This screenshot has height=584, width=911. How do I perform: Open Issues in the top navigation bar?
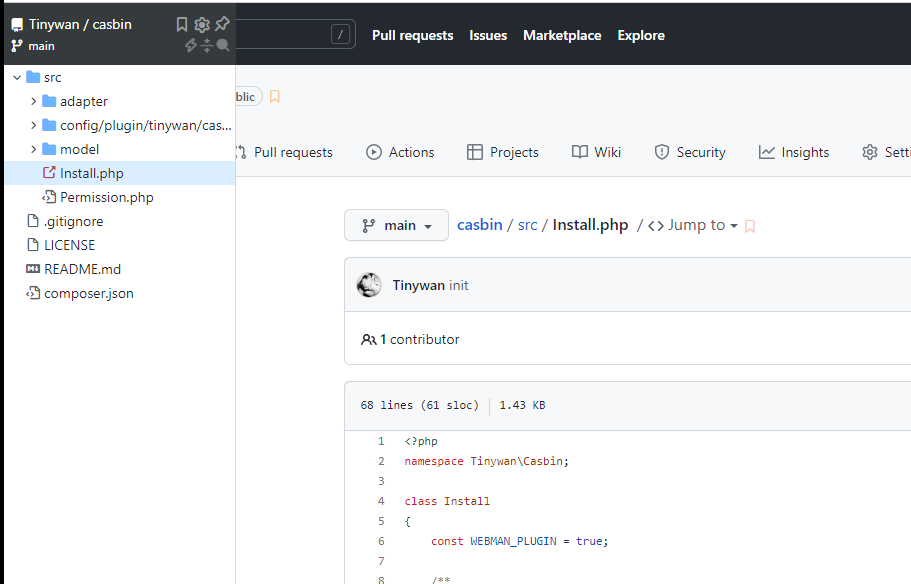coord(488,35)
